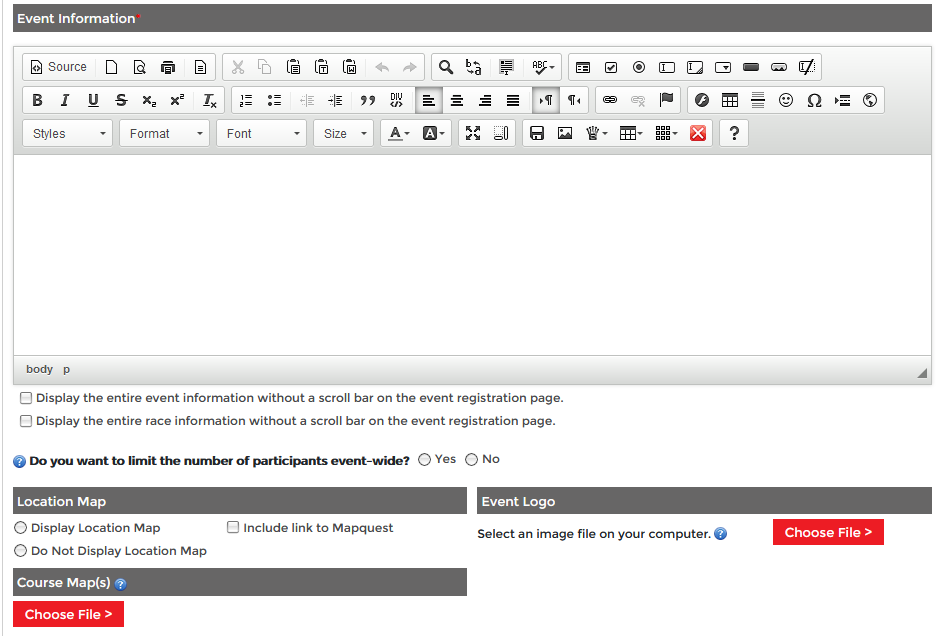Open the Font size dropdown
The width and height of the screenshot is (939, 636).
coord(343,133)
